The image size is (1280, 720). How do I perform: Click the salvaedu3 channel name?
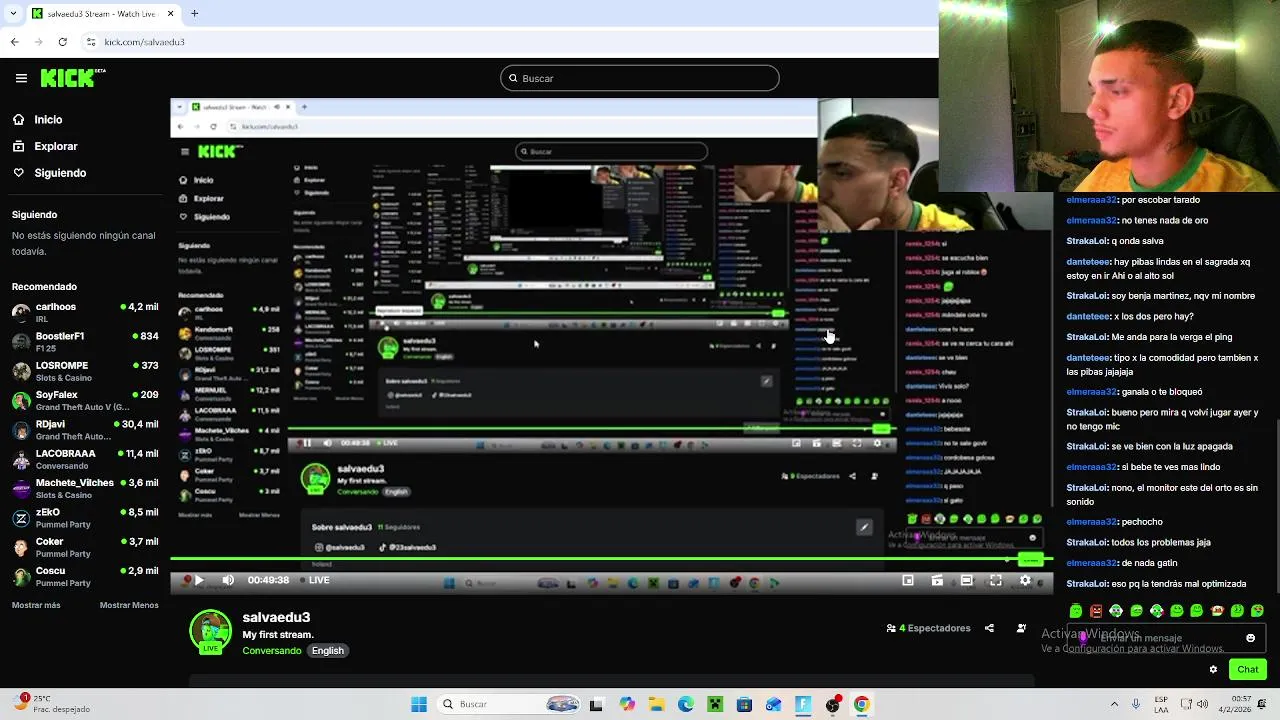(x=276, y=617)
